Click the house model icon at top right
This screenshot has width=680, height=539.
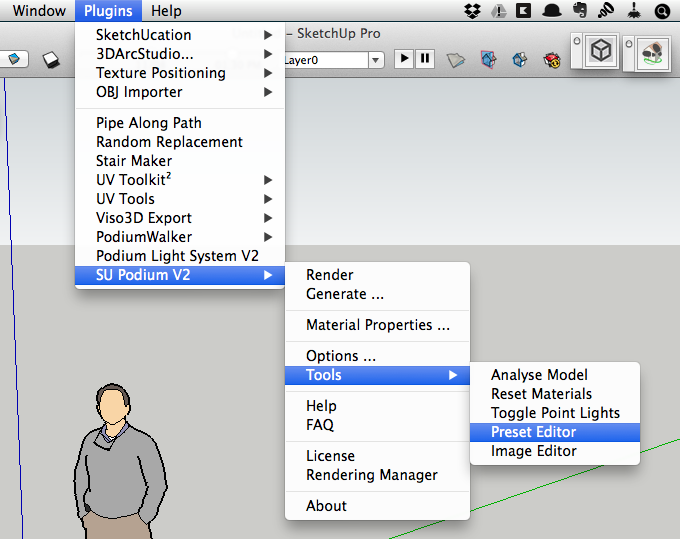point(653,54)
